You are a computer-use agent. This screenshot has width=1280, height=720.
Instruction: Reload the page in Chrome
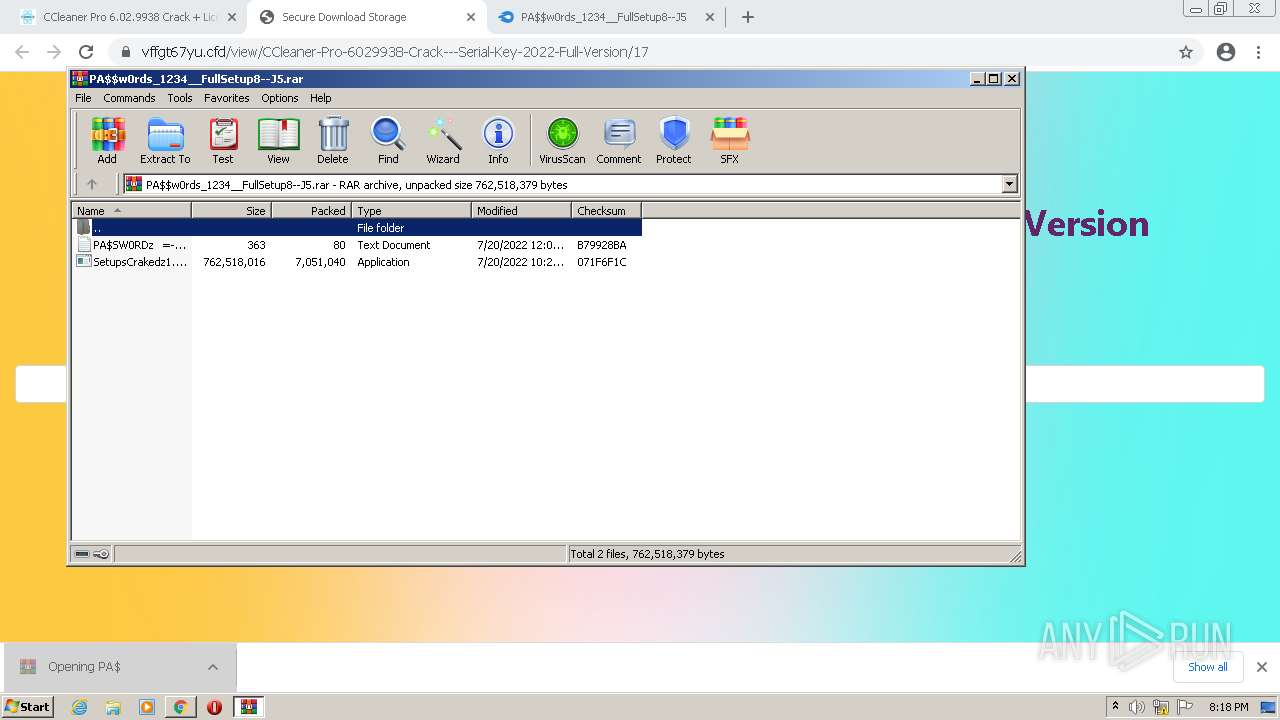[86, 52]
